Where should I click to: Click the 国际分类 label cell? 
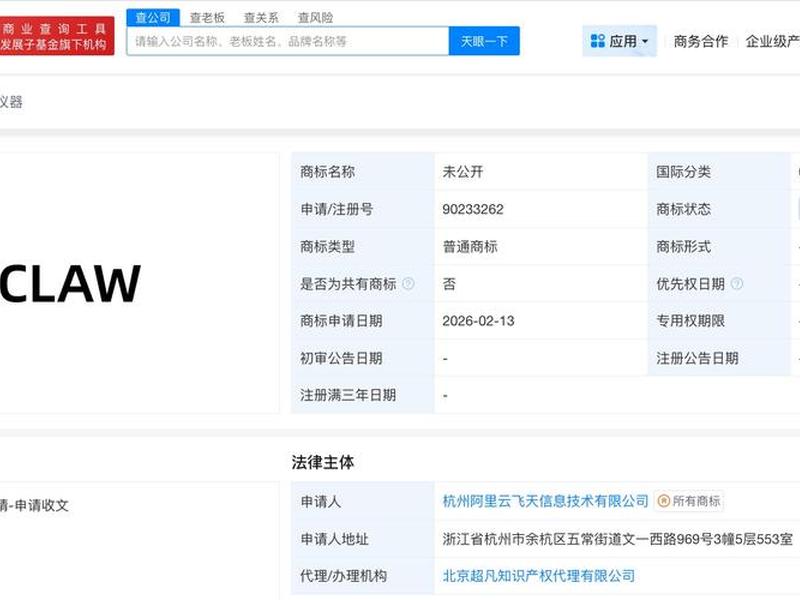[x=719, y=172]
